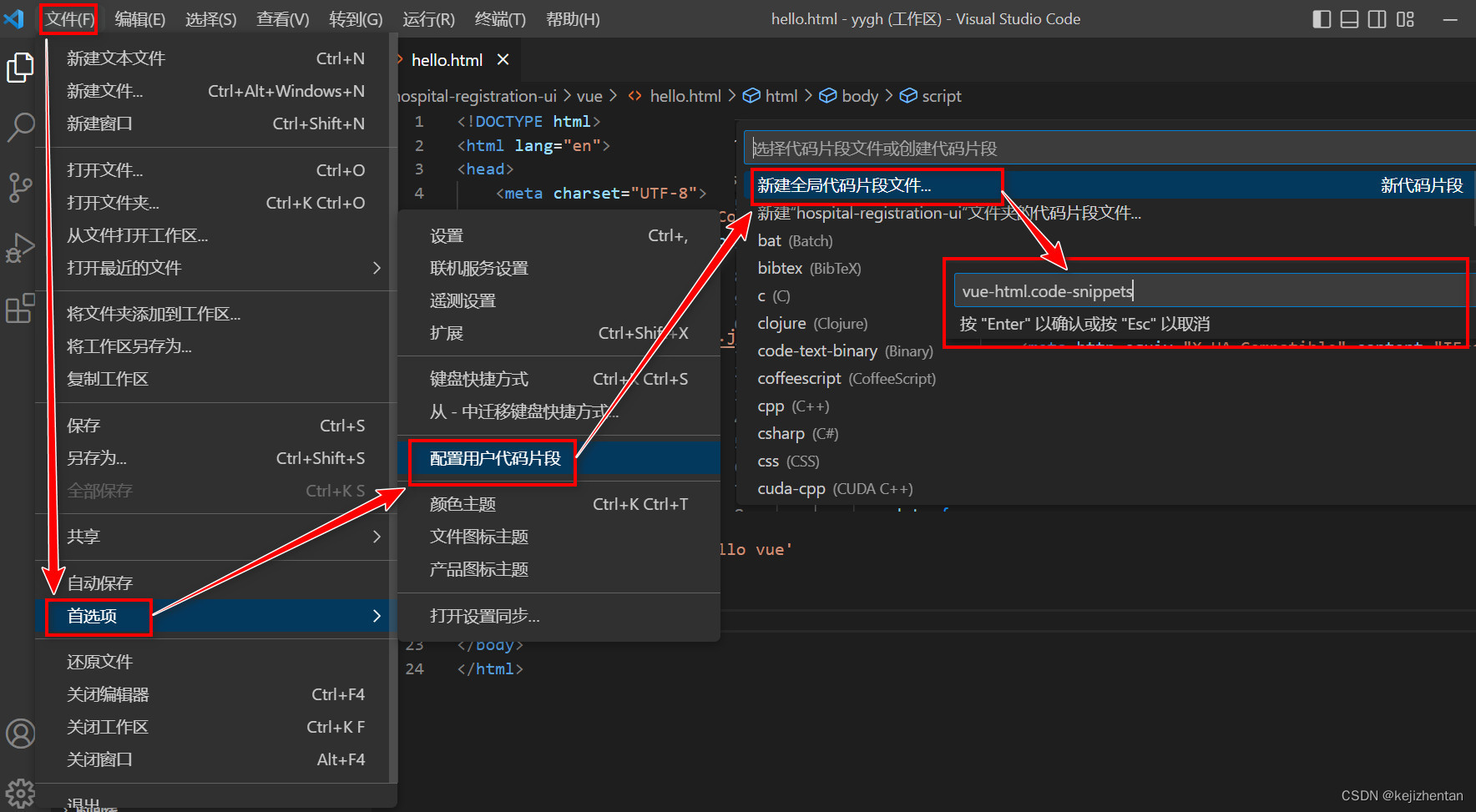This screenshot has width=1476, height=812.
Task: Choose 另存为... menu entry
Action: click(215, 458)
